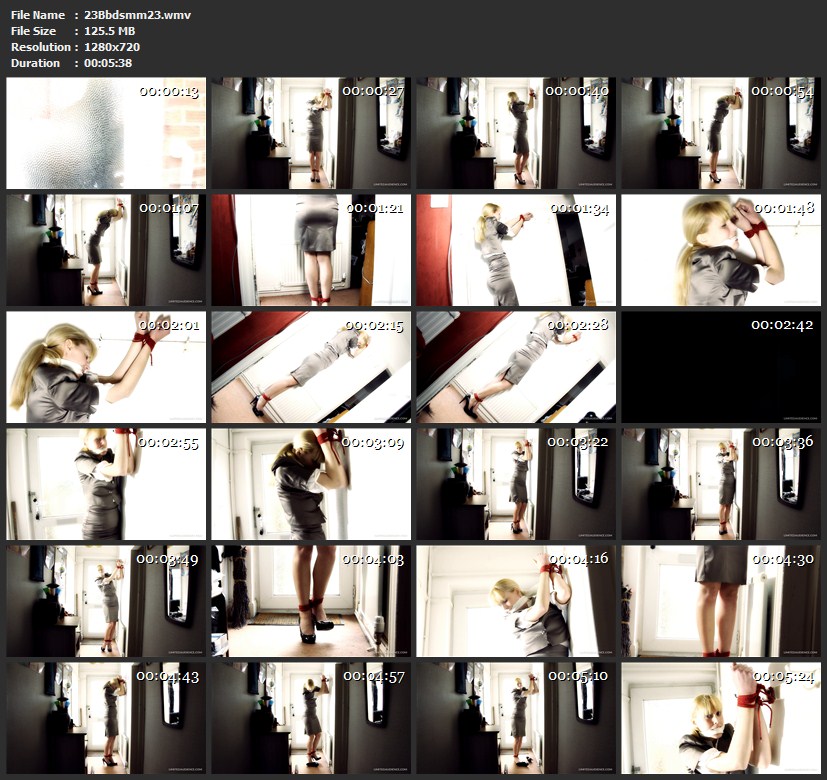Choose the thumbnail timestamped 00:01:21
This screenshot has width=827, height=780.
[311, 250]
